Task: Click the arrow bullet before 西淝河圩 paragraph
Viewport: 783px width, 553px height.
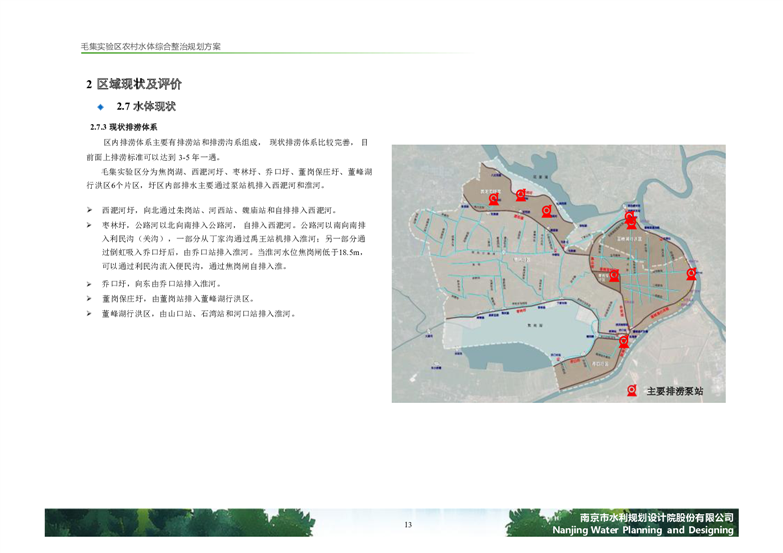Action: click(x=89, y=211)
